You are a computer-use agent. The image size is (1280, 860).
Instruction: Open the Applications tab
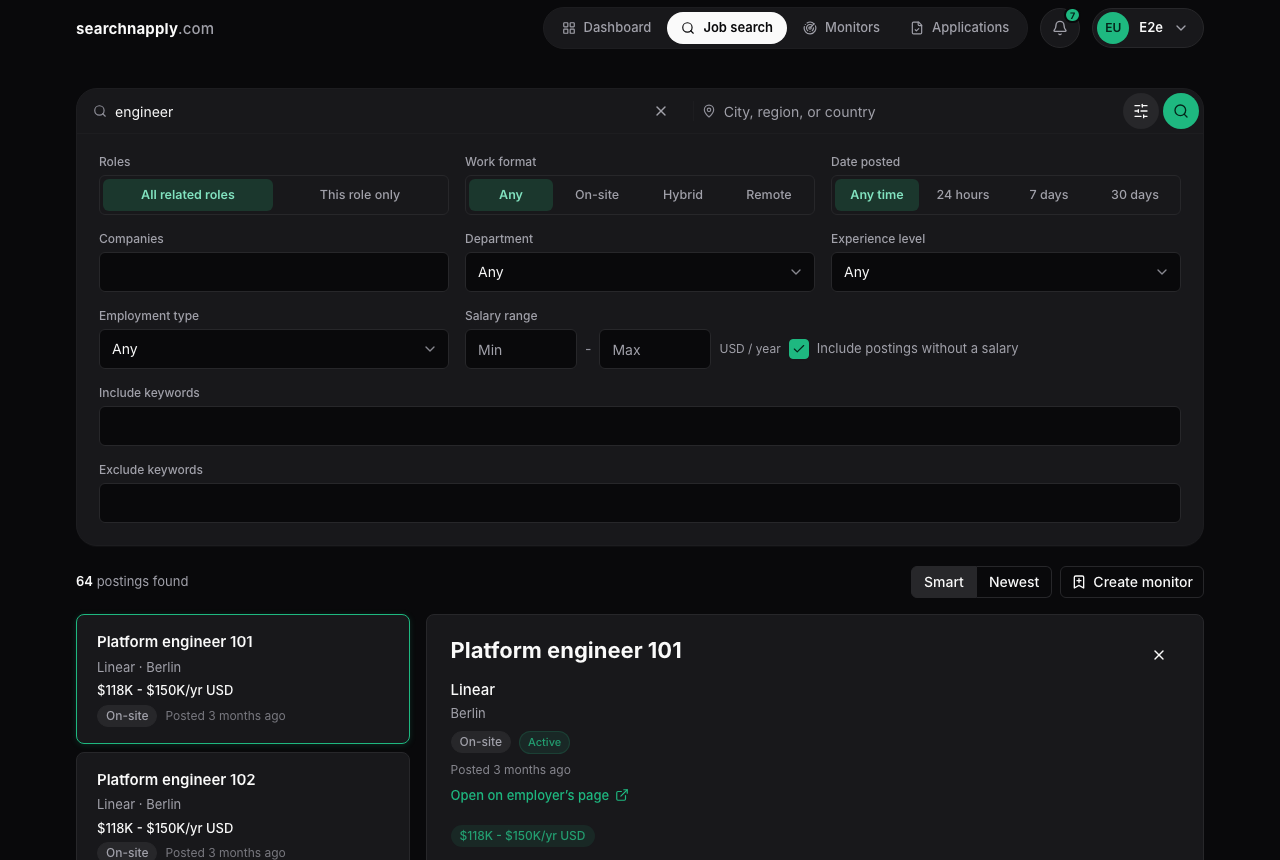coord(960,28)
